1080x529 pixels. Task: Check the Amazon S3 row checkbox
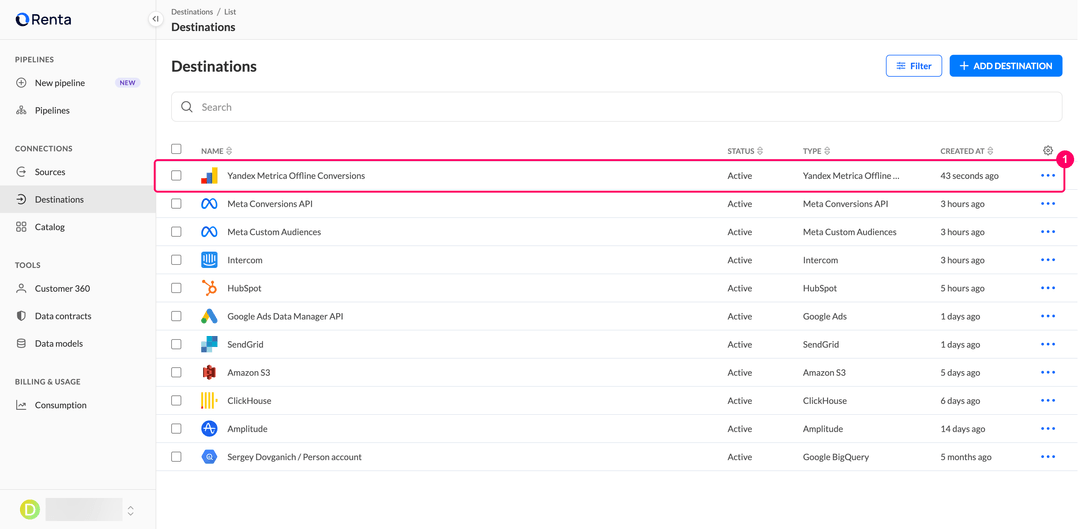176,372
